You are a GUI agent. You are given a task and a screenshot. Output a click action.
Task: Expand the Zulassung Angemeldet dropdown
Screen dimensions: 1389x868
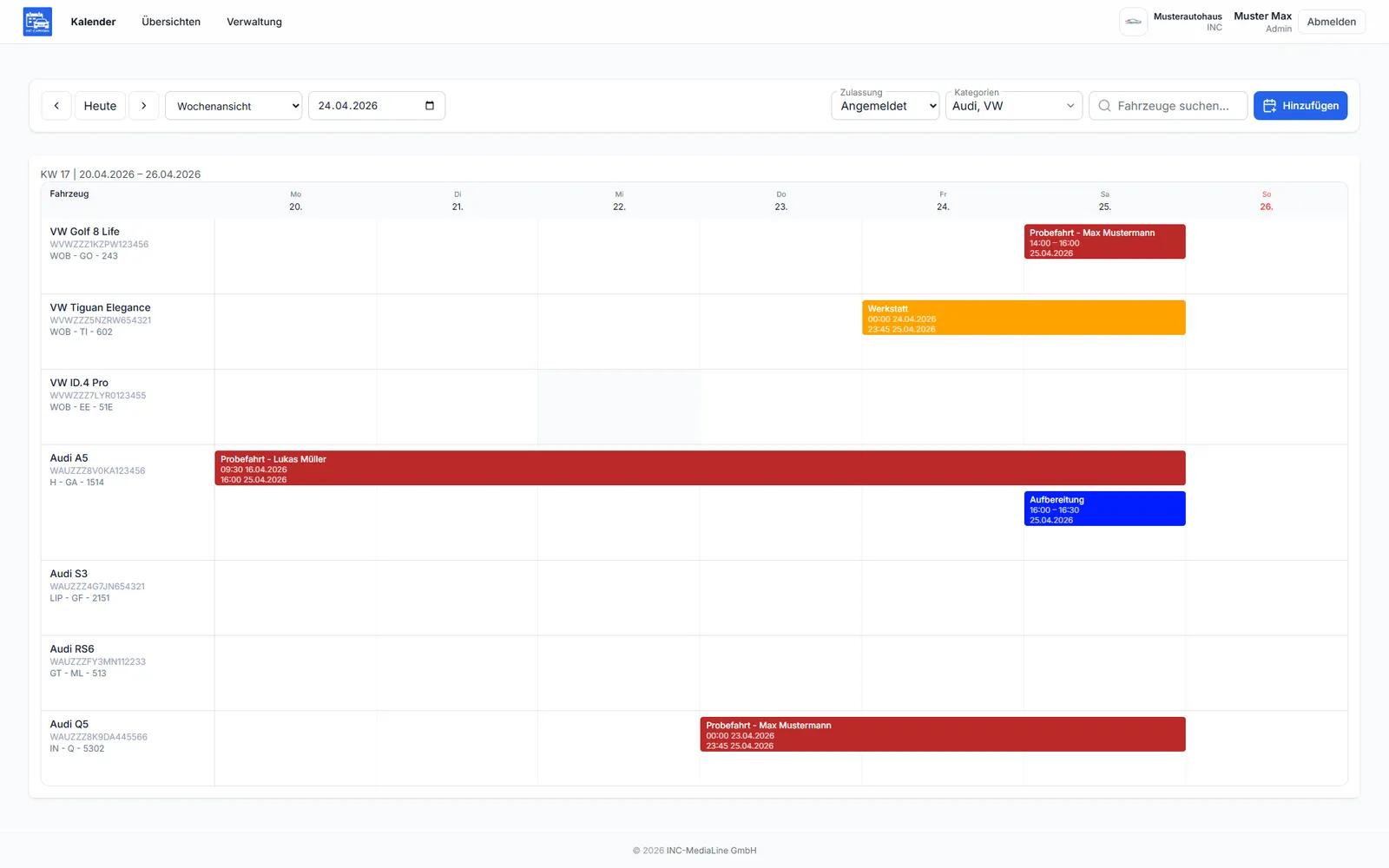pyautogui.click(x=885, y=106)
